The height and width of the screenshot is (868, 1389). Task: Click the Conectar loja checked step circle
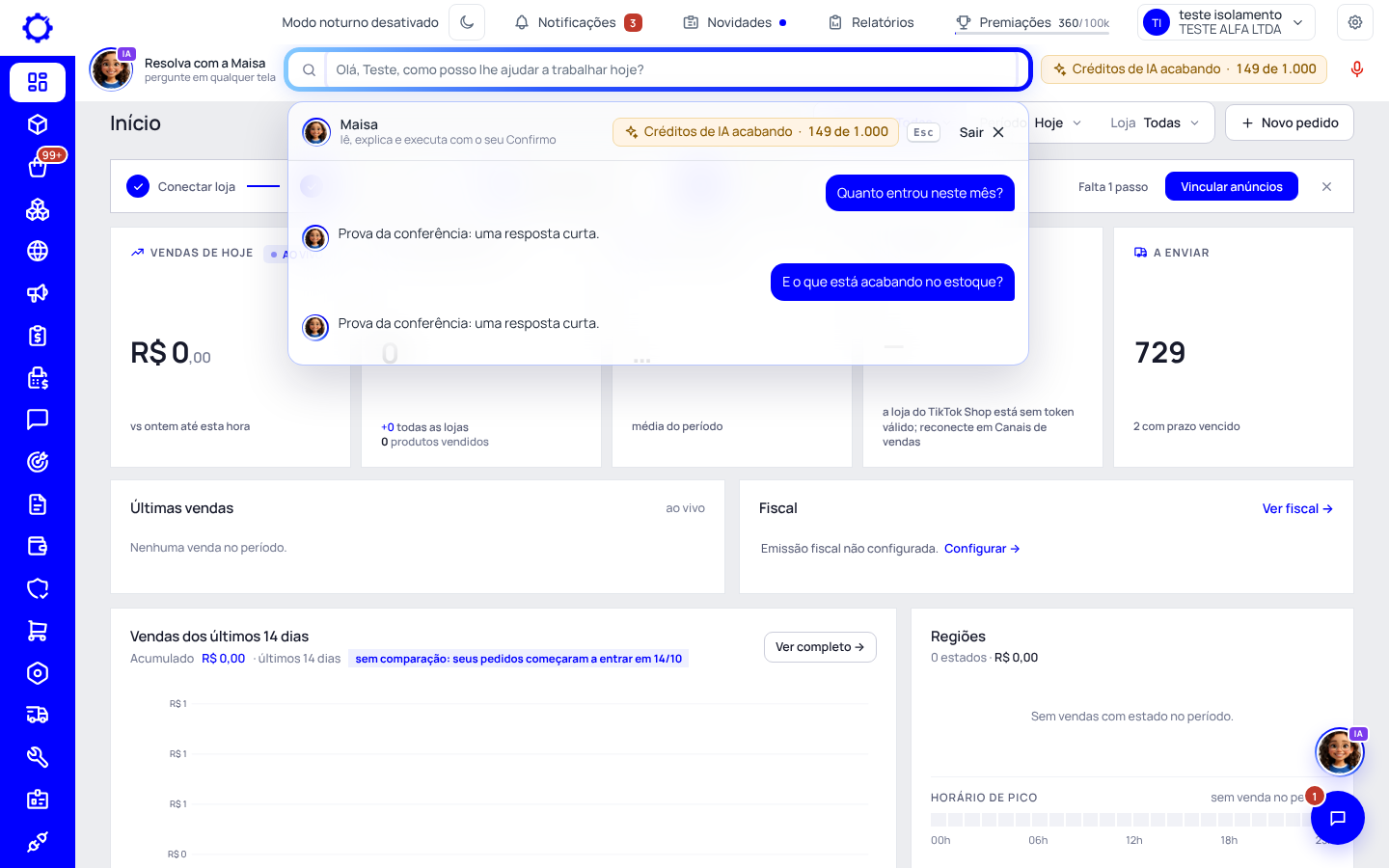point(138,186)
